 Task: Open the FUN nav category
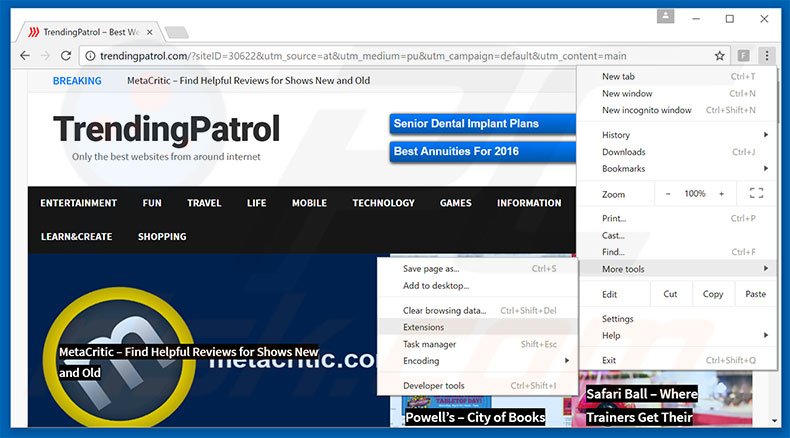click(152, 203)
